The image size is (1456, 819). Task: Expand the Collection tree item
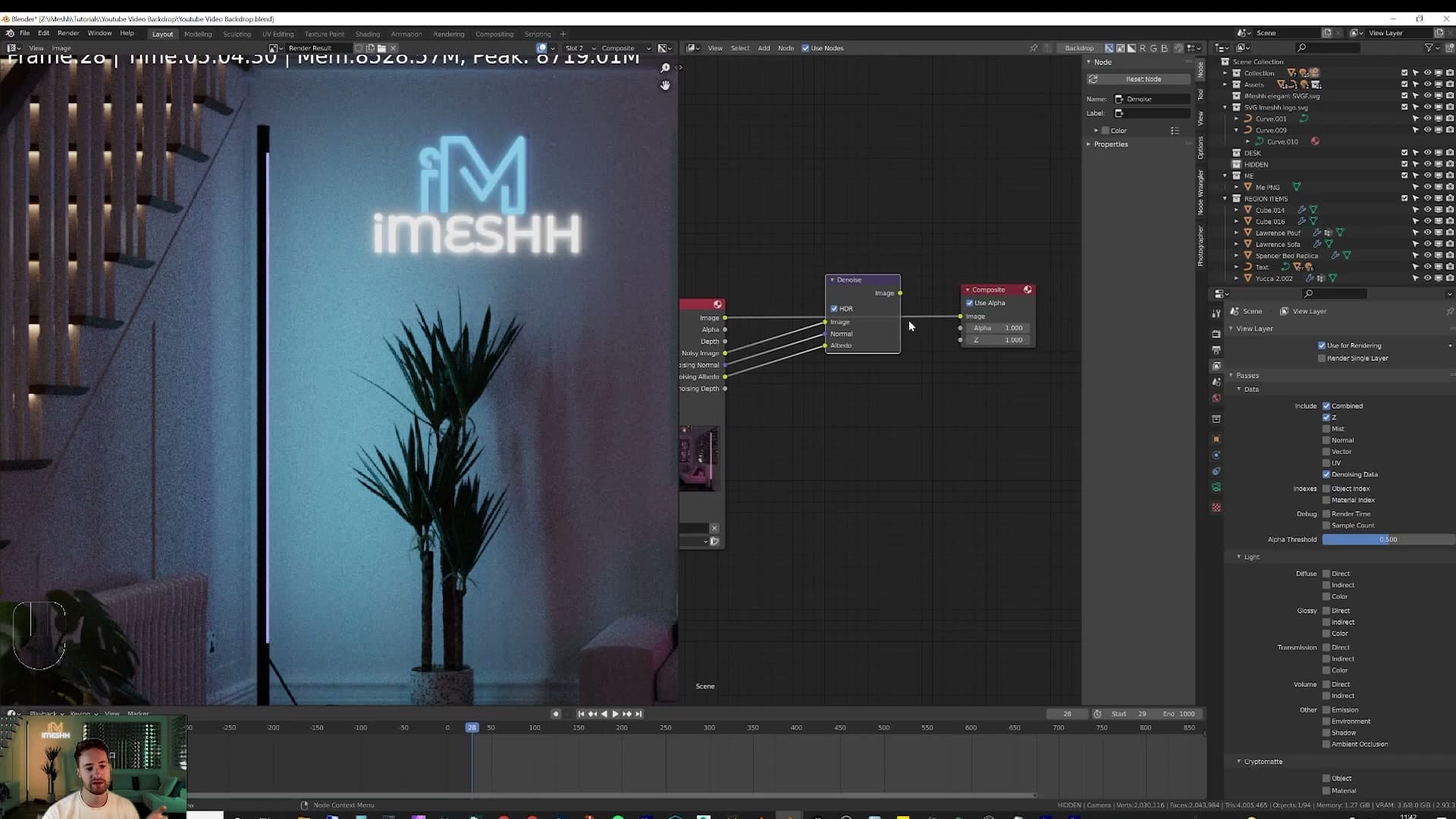pyautogui.click(x=1225, y=74)
